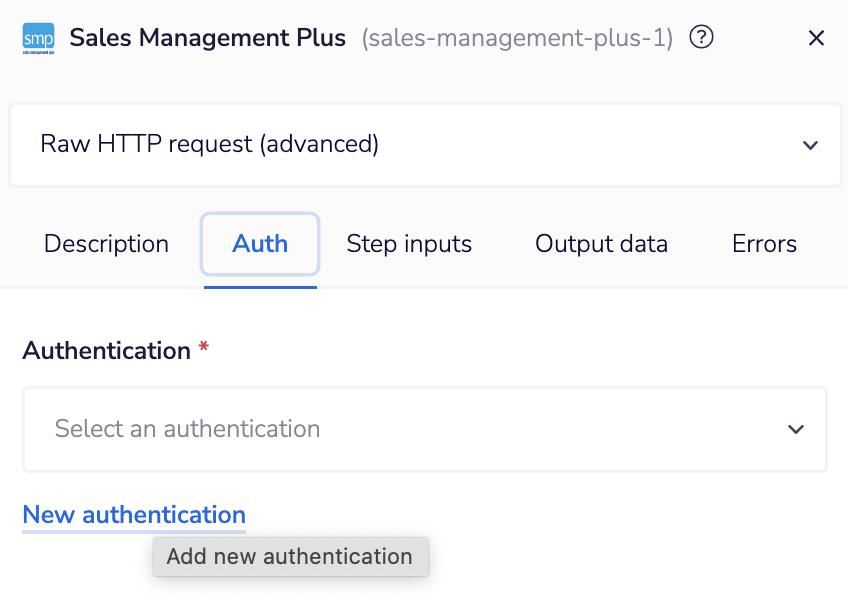View the Output data tab
The height and width of the screenshot is (616, 848).
pyautogui.click(x=601, y=244)
